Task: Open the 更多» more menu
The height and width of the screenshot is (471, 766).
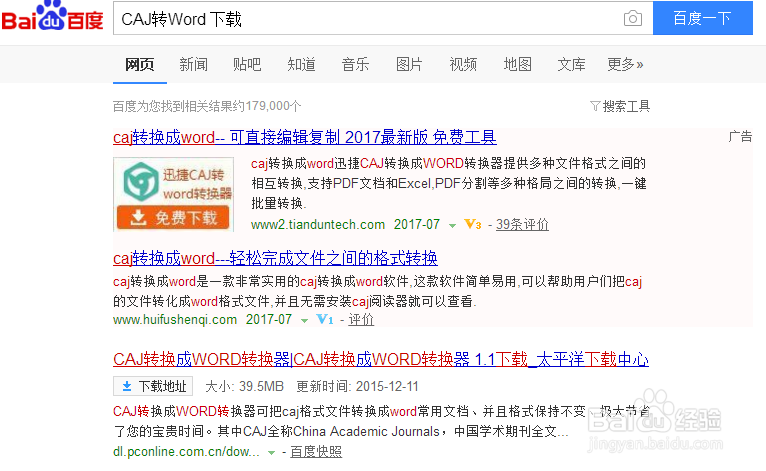Action: (x=625, y=64)
